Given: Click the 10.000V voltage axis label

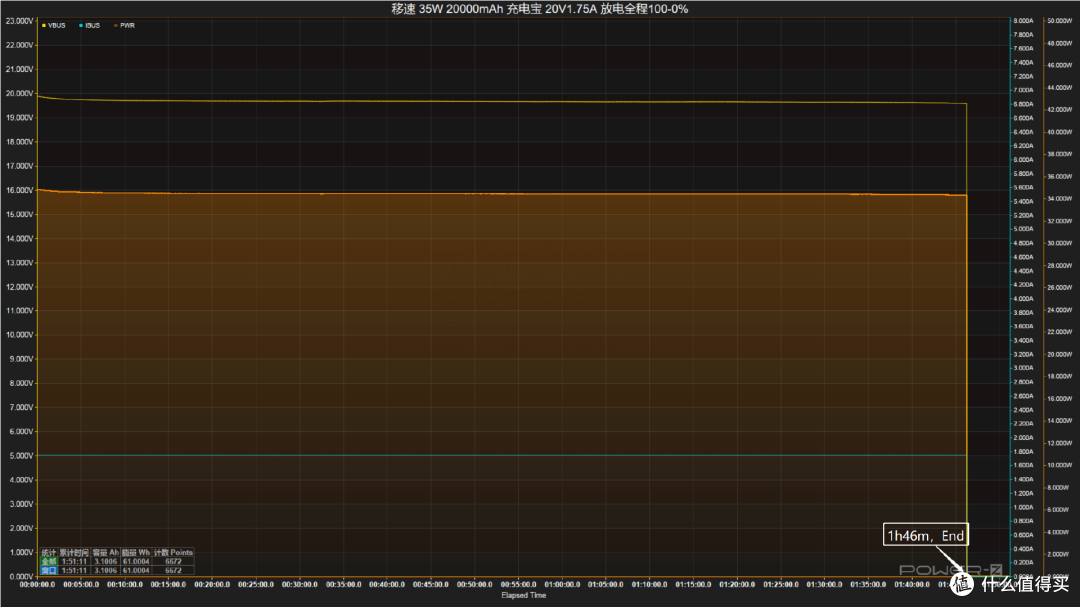Looking at the screenshot, I should coord(19,335).
